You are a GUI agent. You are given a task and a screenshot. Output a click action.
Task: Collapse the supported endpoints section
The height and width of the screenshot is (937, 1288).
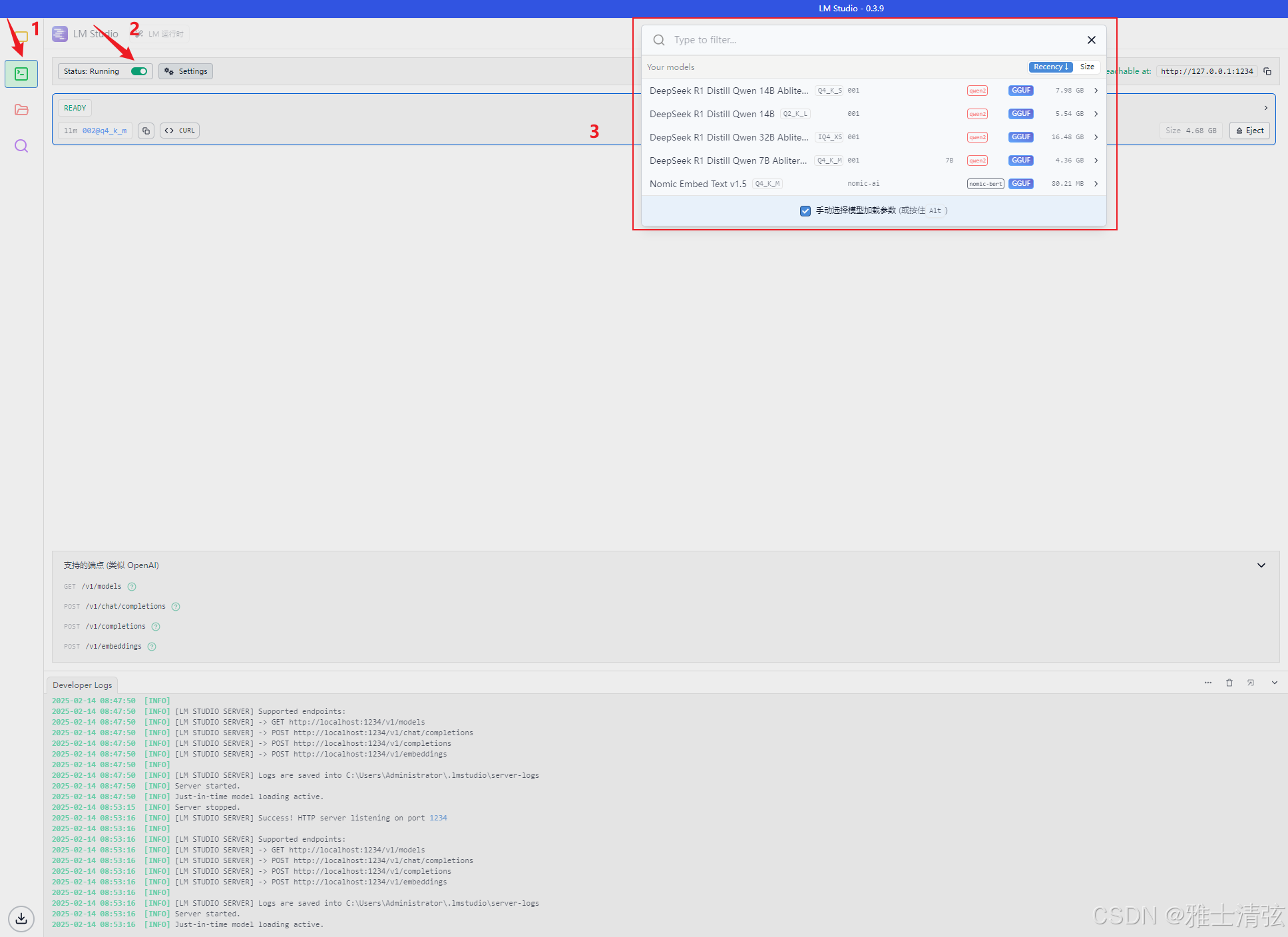(1261, 565)
